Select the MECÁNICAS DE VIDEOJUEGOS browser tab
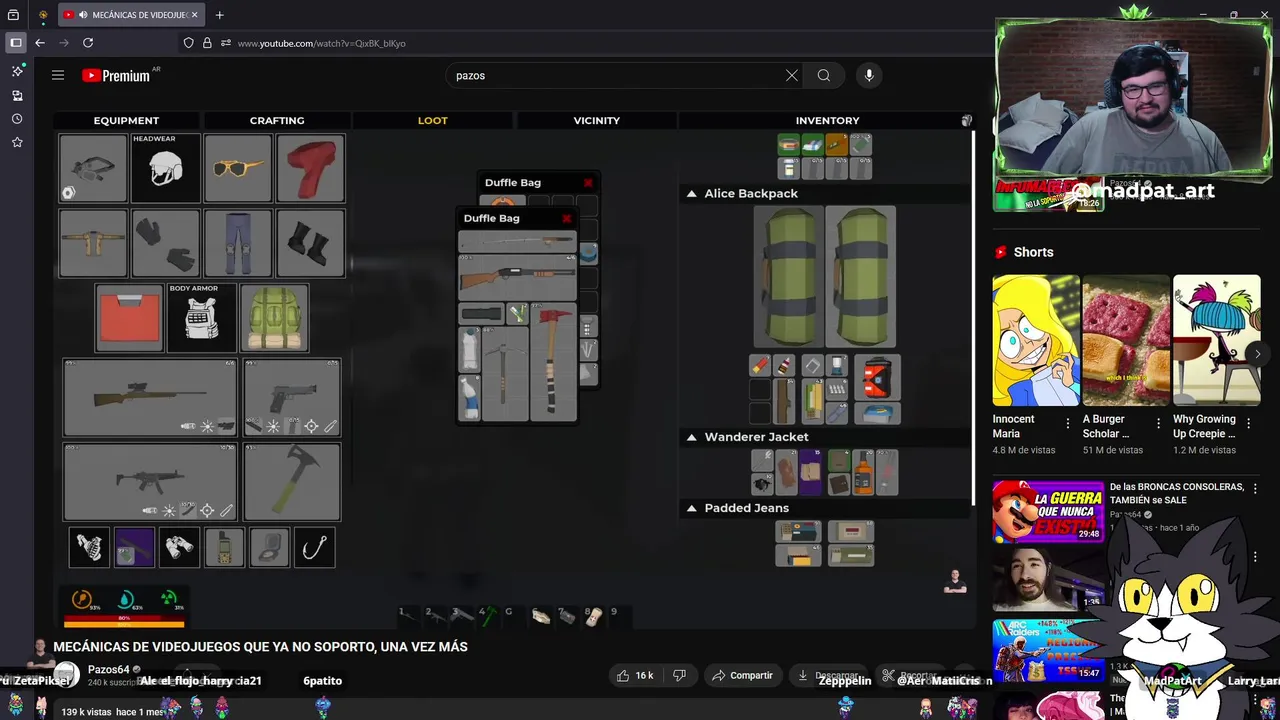The height and width of the screenshot is (720, 1280). tap(129, 15)
